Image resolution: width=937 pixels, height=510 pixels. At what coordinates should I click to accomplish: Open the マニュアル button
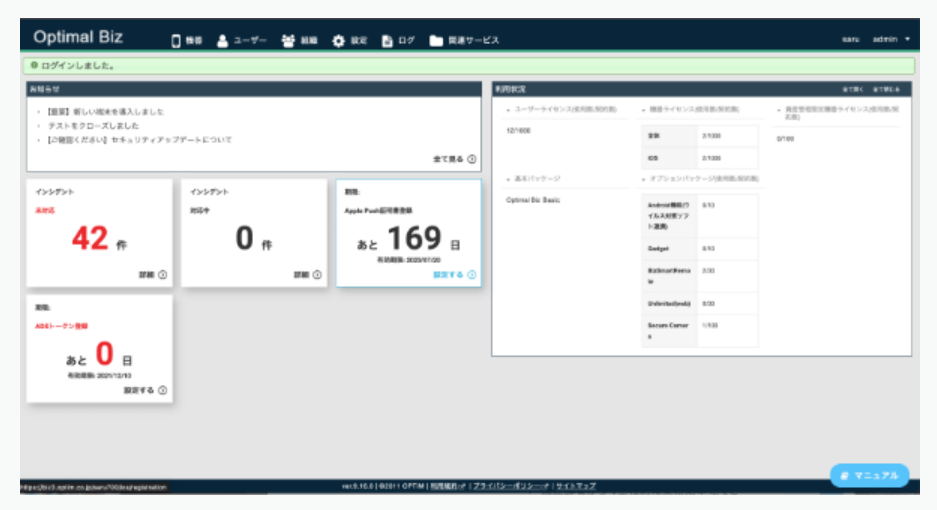click(x=870, y=475)
